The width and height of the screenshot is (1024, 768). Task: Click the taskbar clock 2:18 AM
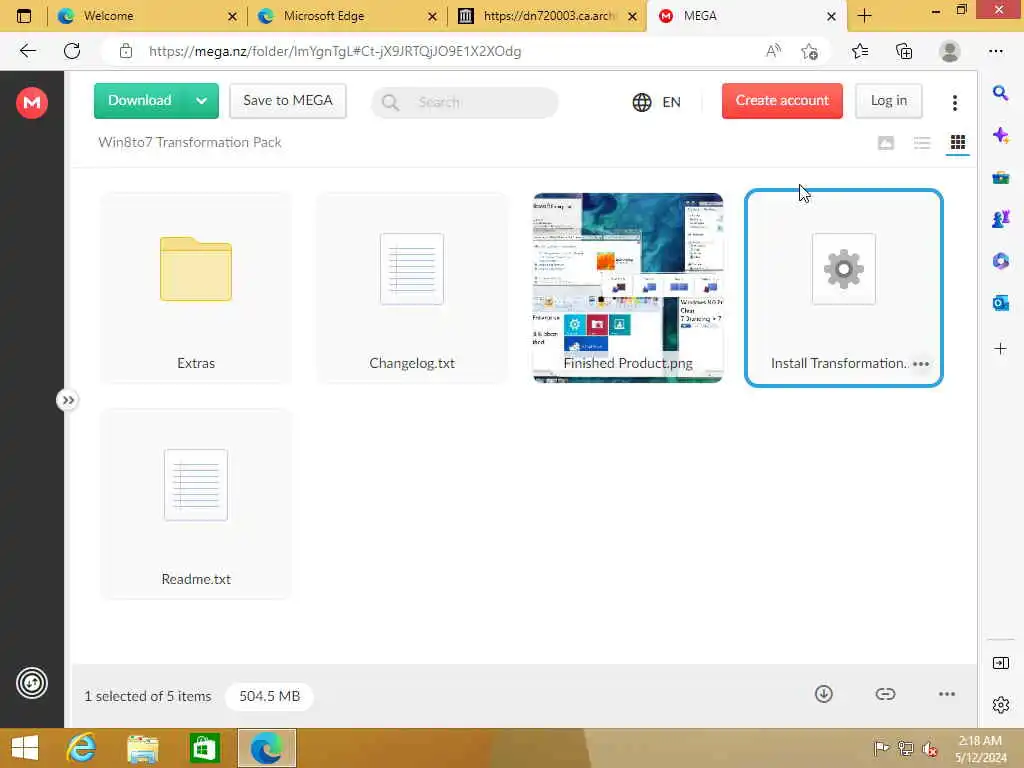tap(980, 741)
